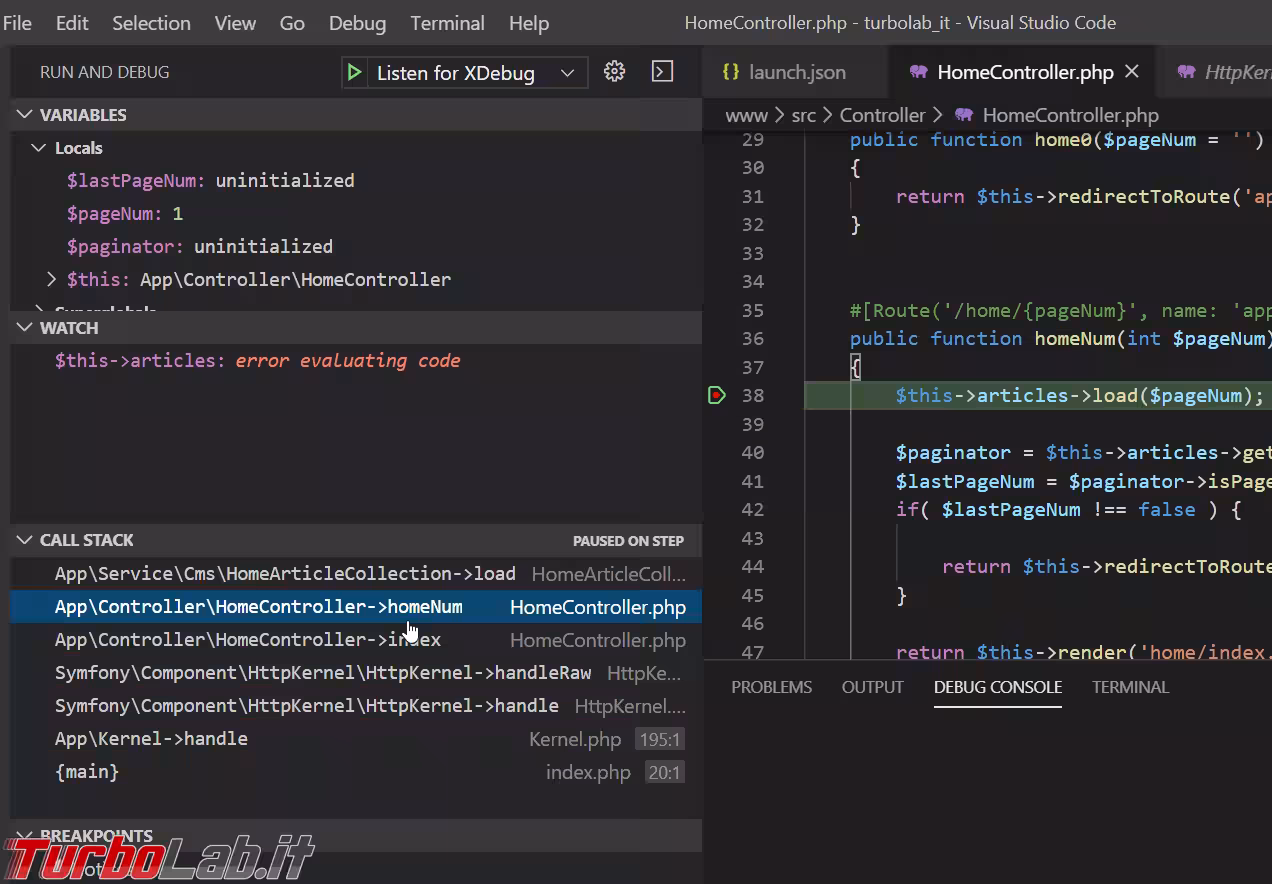1272x884 pixels.
Task: Click the breakpoint marker on line 38
Action: (x=716, y=396)
